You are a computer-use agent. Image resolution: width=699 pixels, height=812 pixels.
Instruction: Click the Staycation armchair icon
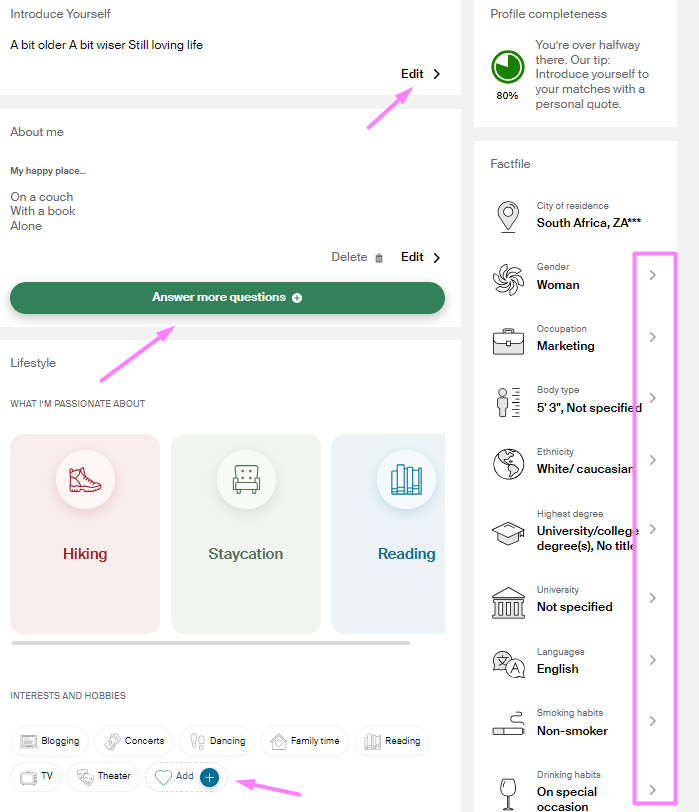(x=246, y=480)
